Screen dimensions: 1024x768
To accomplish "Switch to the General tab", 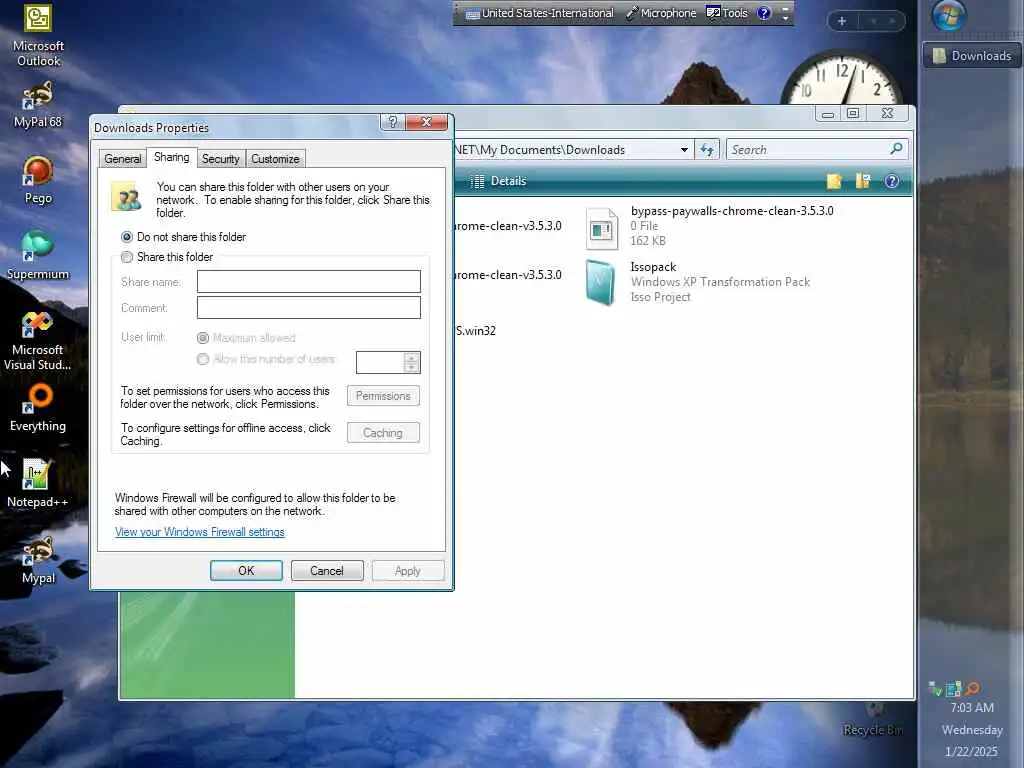I will pos(122,159).
